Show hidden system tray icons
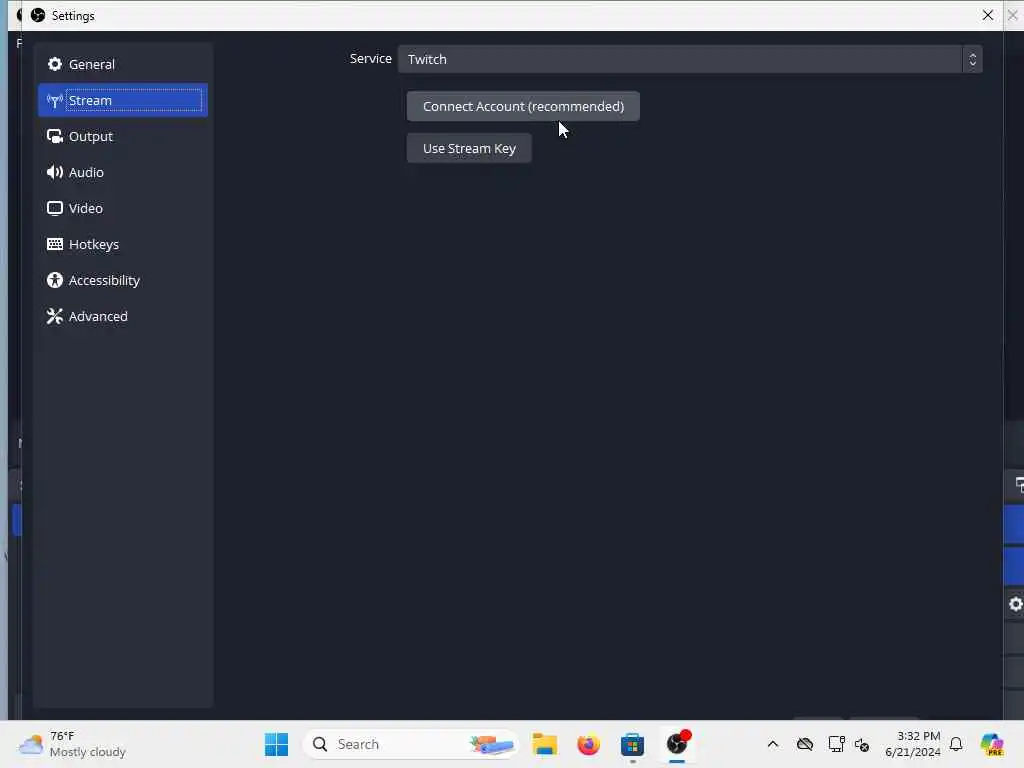The image size is (1024, 768). (x=773, y=744)
